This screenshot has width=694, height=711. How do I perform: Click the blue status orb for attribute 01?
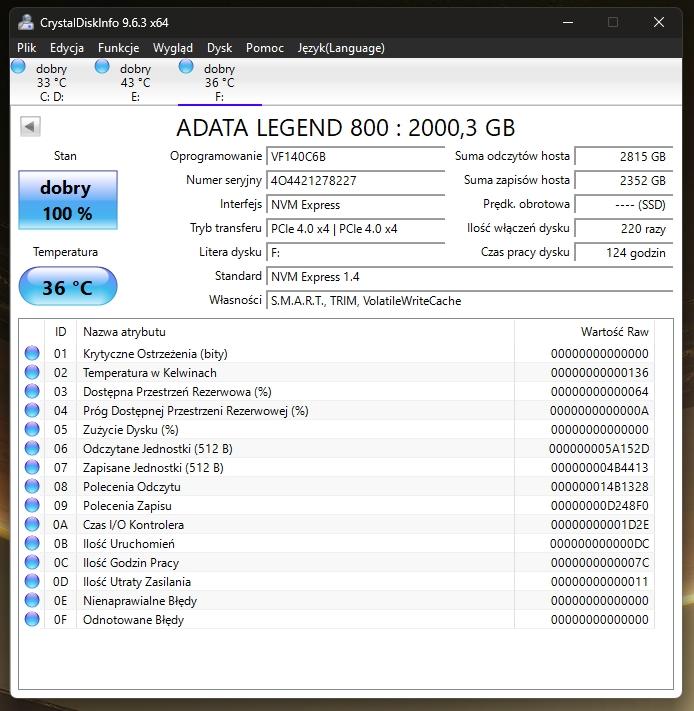click(x=32, y=353)
